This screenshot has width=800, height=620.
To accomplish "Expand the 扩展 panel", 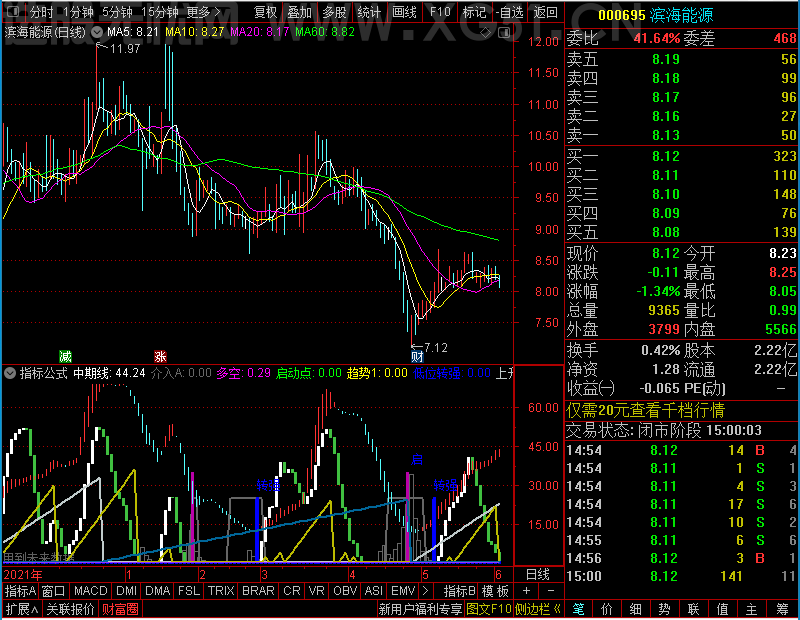I will click(x=21, y=609).
